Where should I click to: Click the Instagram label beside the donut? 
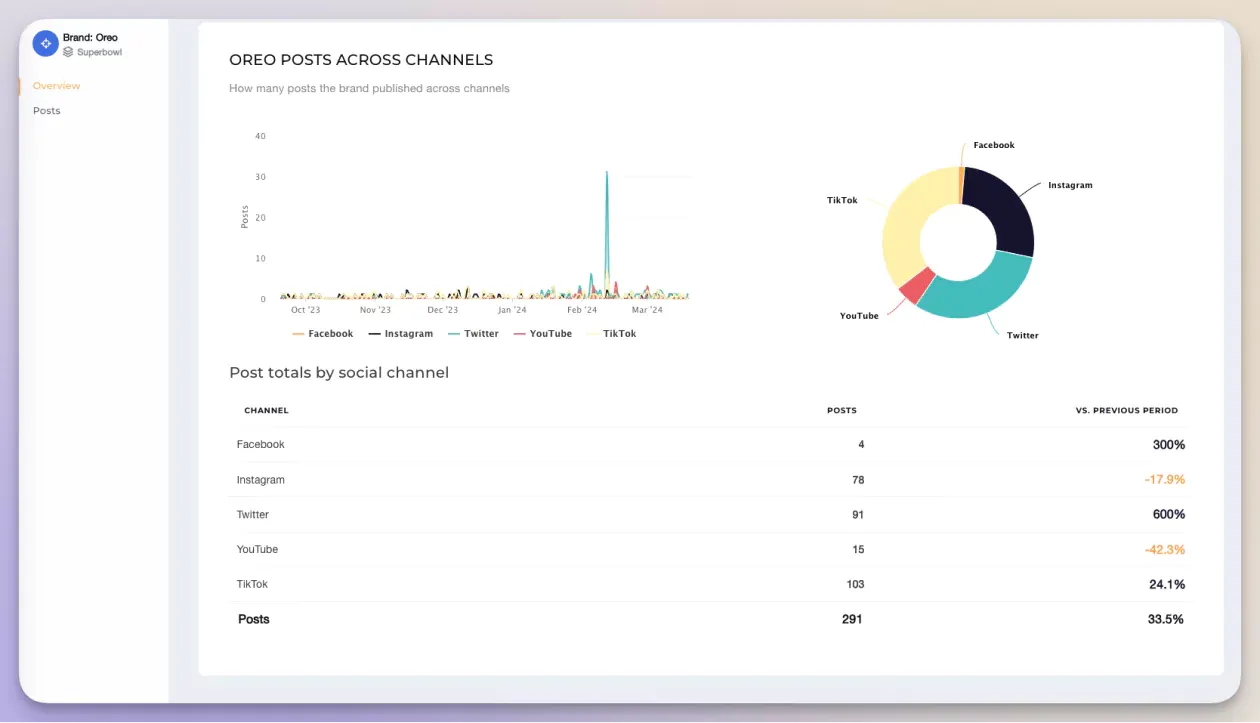pos(1070,185)
